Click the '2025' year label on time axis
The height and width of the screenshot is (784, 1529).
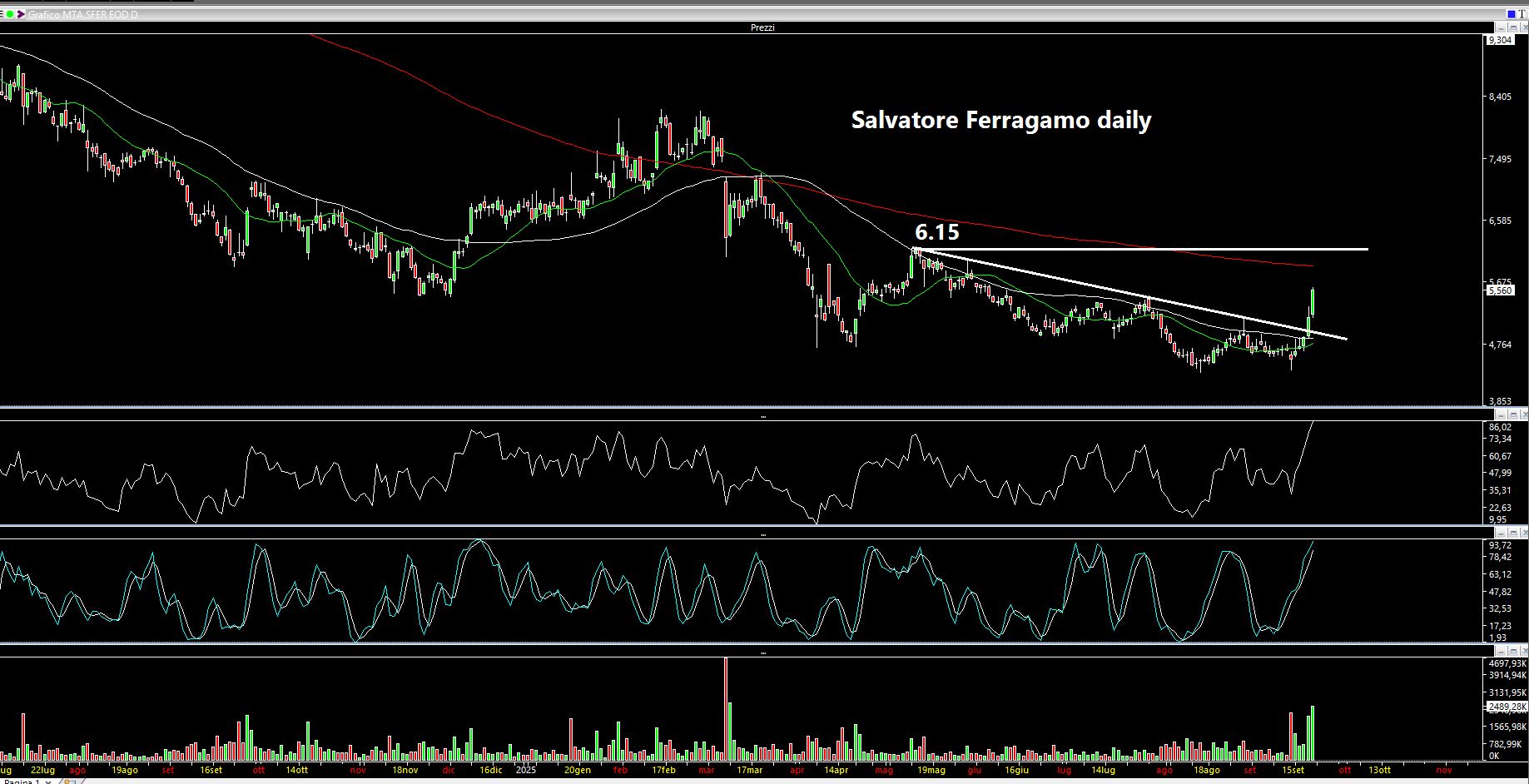click(x=524, y=770)
